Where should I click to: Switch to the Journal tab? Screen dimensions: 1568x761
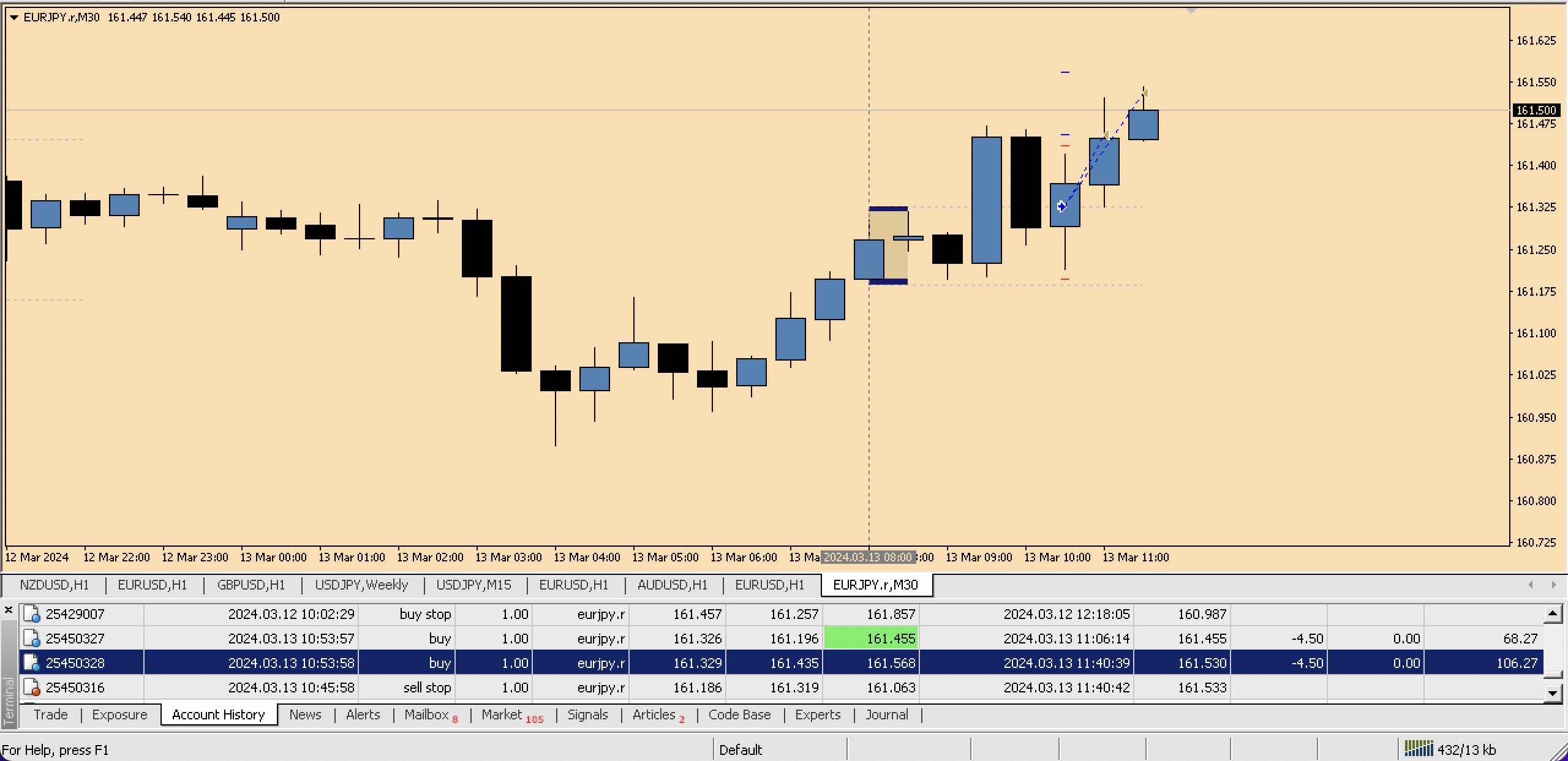pos(886,714)
